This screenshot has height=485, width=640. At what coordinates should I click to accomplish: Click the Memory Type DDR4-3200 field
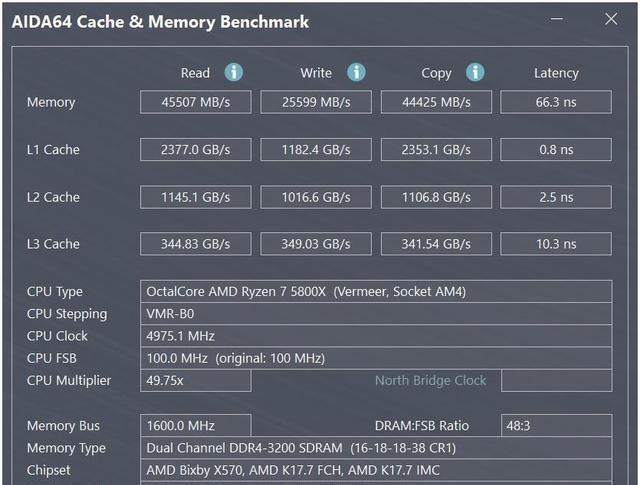(376, 448)
